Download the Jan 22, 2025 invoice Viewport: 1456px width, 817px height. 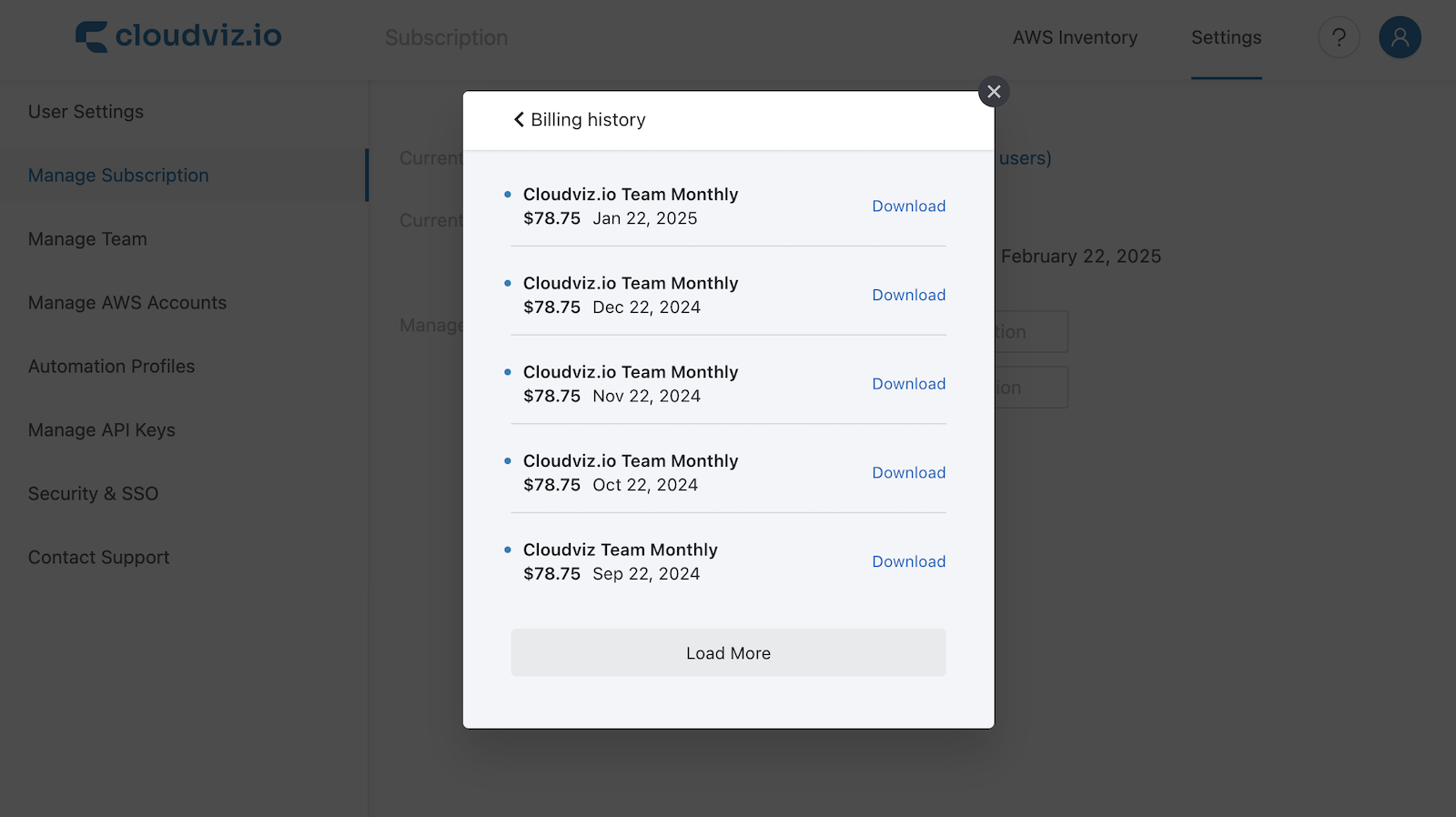908,207
